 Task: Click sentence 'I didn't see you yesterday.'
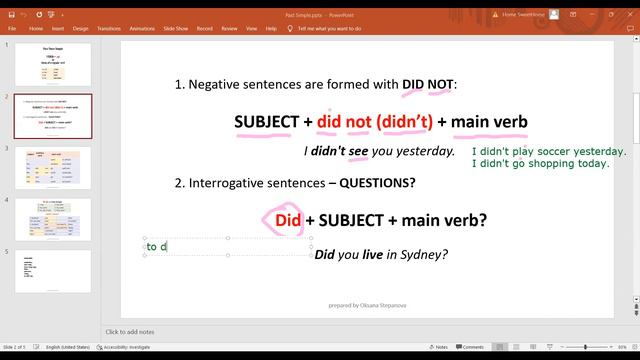pyautogui.click(x=379, y=151)
